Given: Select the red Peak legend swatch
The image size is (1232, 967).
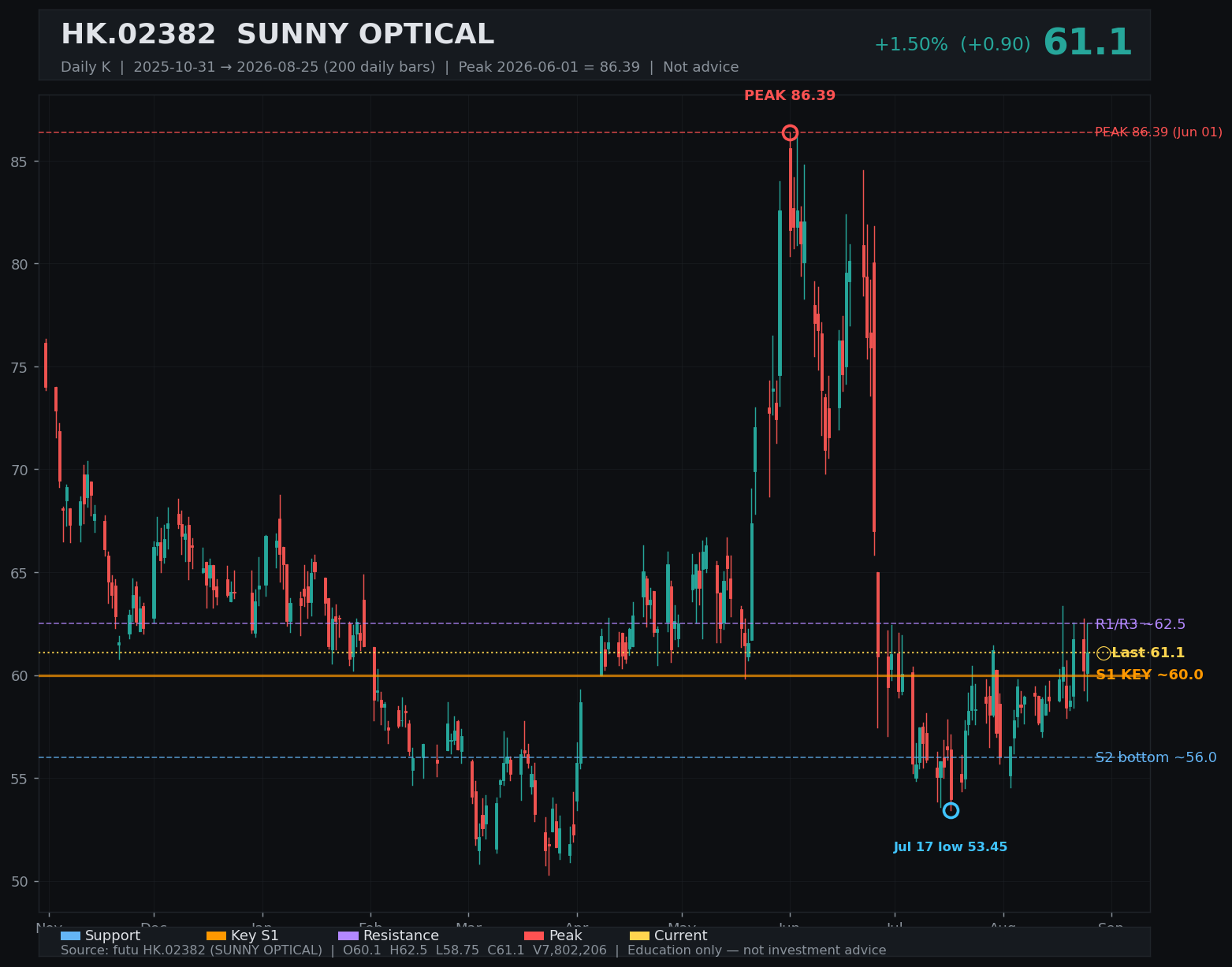Looking at the screenshot, I should (534, 935).
